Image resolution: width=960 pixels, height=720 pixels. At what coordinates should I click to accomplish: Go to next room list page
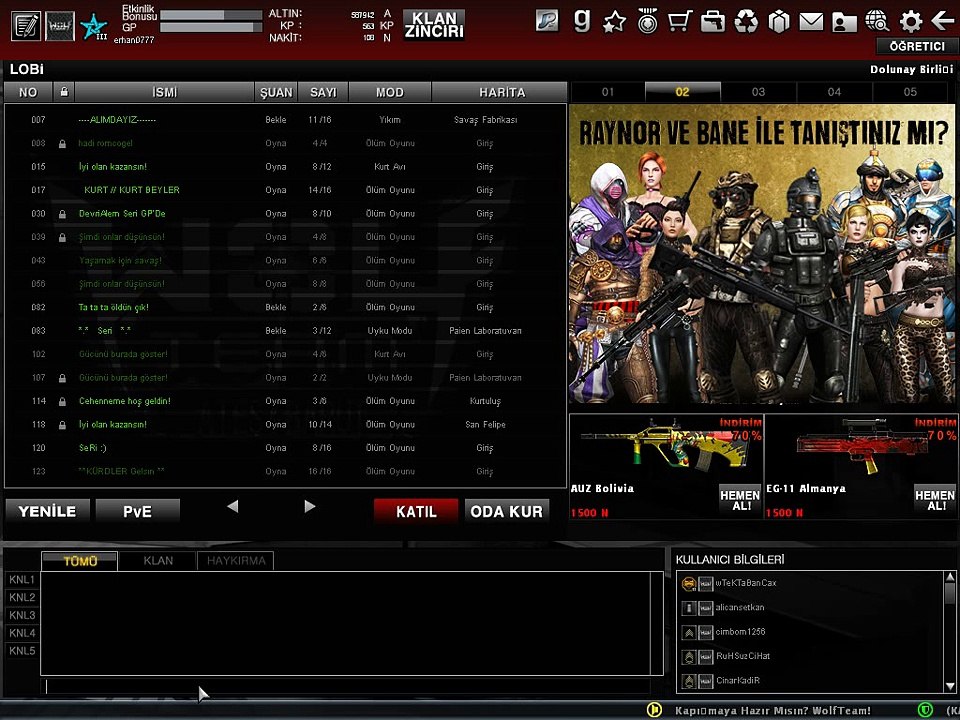[310, 506]
